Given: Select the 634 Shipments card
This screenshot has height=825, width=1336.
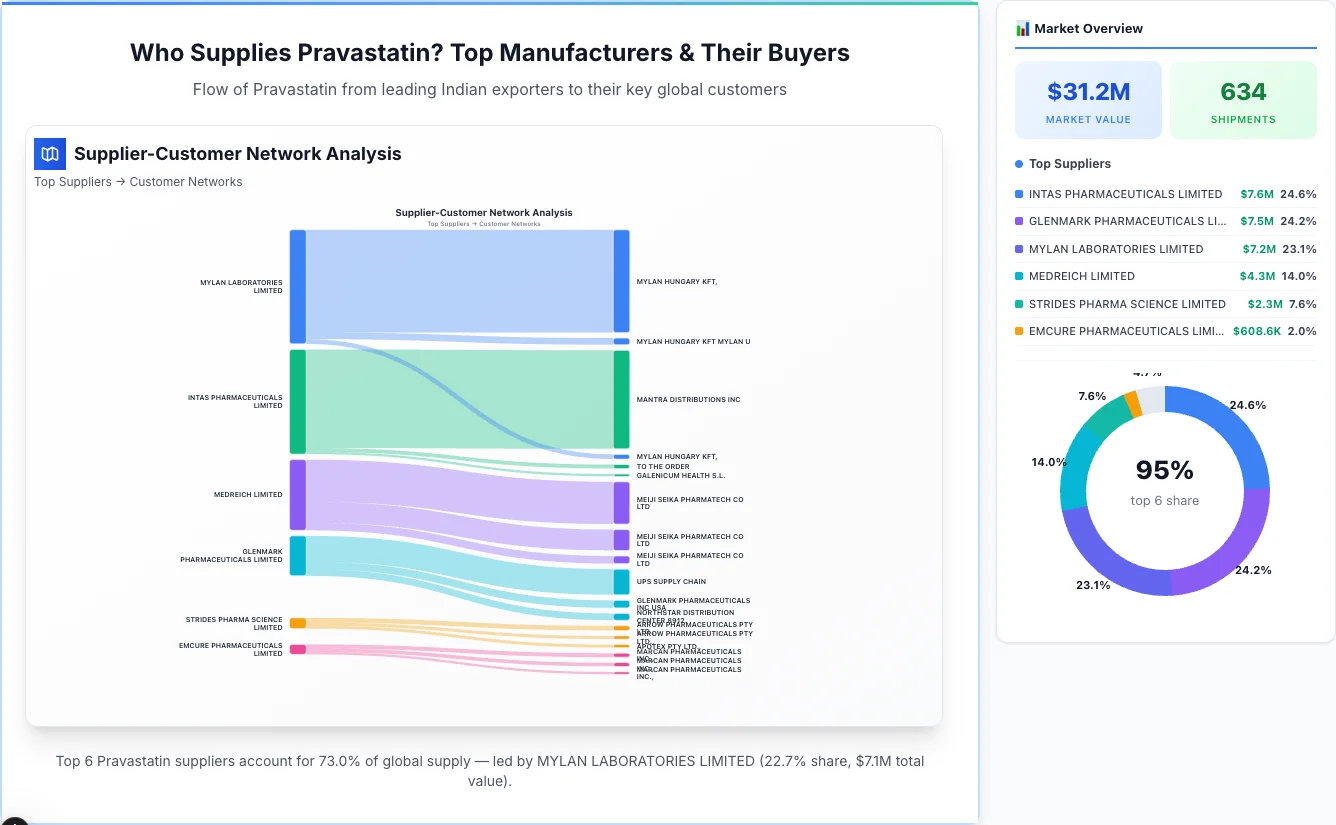Looking at the screenshot, I should click(1243, 99).
